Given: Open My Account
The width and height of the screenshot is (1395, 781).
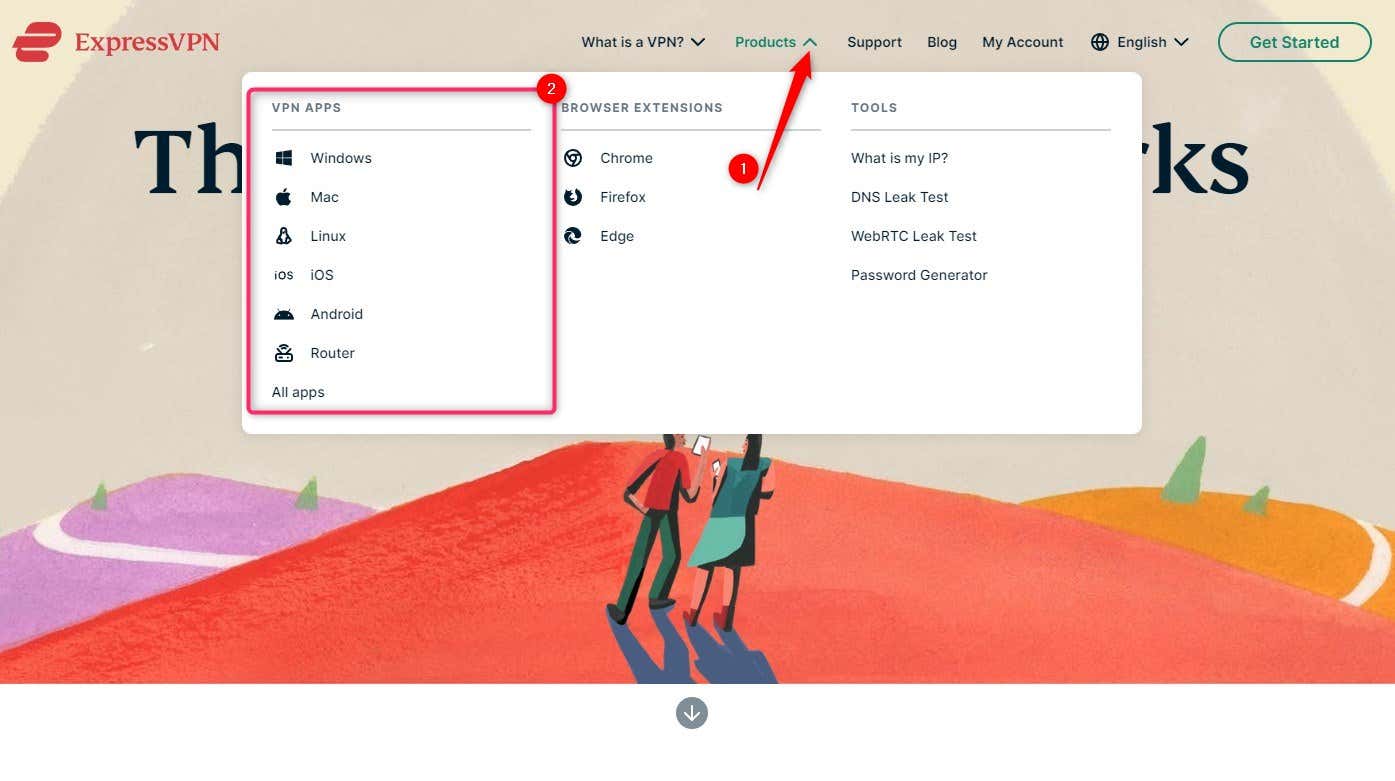Looking at the screenshot, I should [1023, 42].
